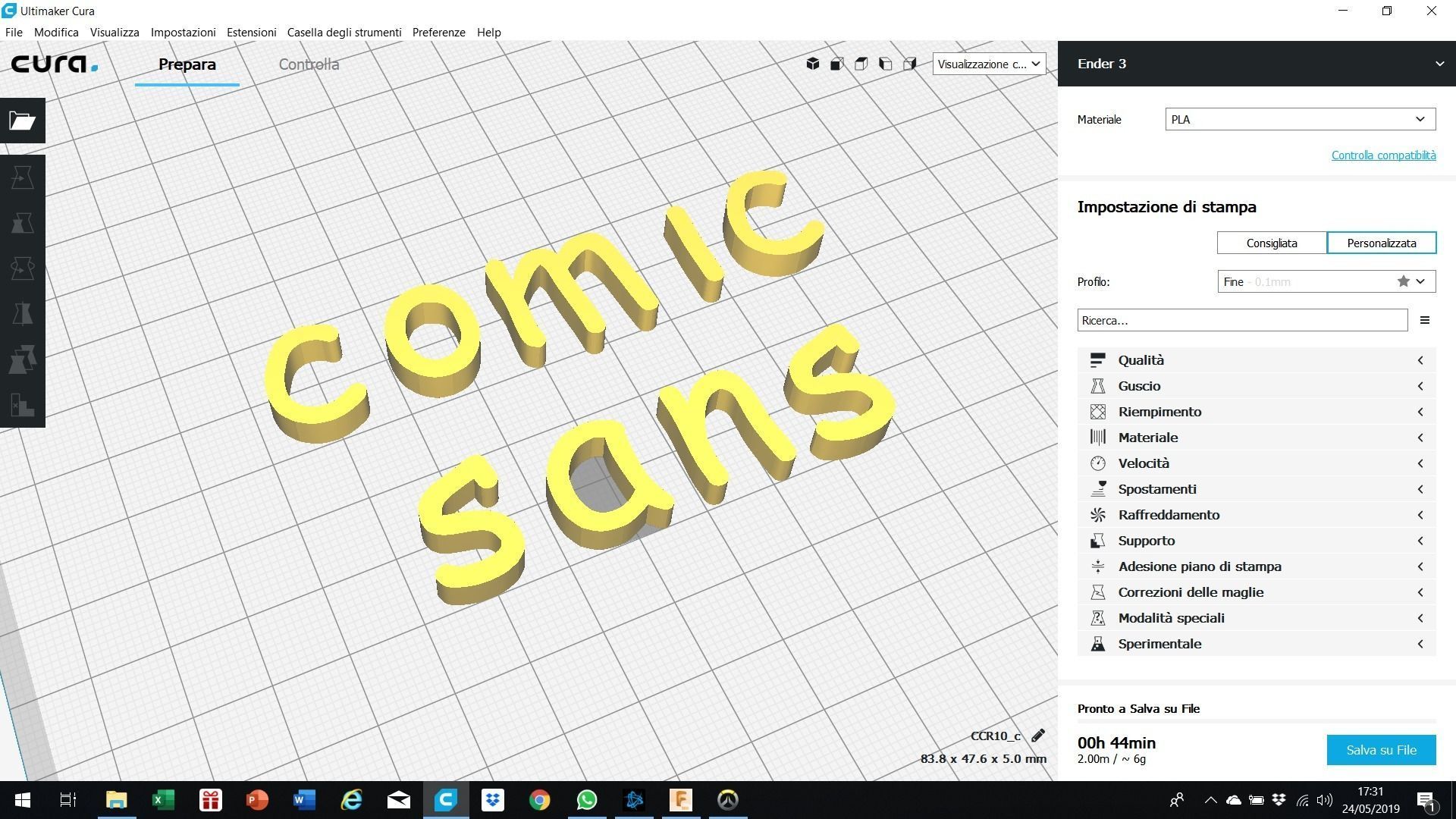Switch to top view cube icon
The image size is (1456, 819).
point(861,64)
